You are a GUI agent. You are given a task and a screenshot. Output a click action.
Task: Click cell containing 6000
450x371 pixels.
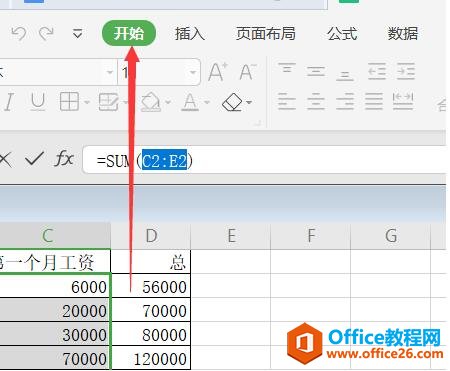[55, 286]
